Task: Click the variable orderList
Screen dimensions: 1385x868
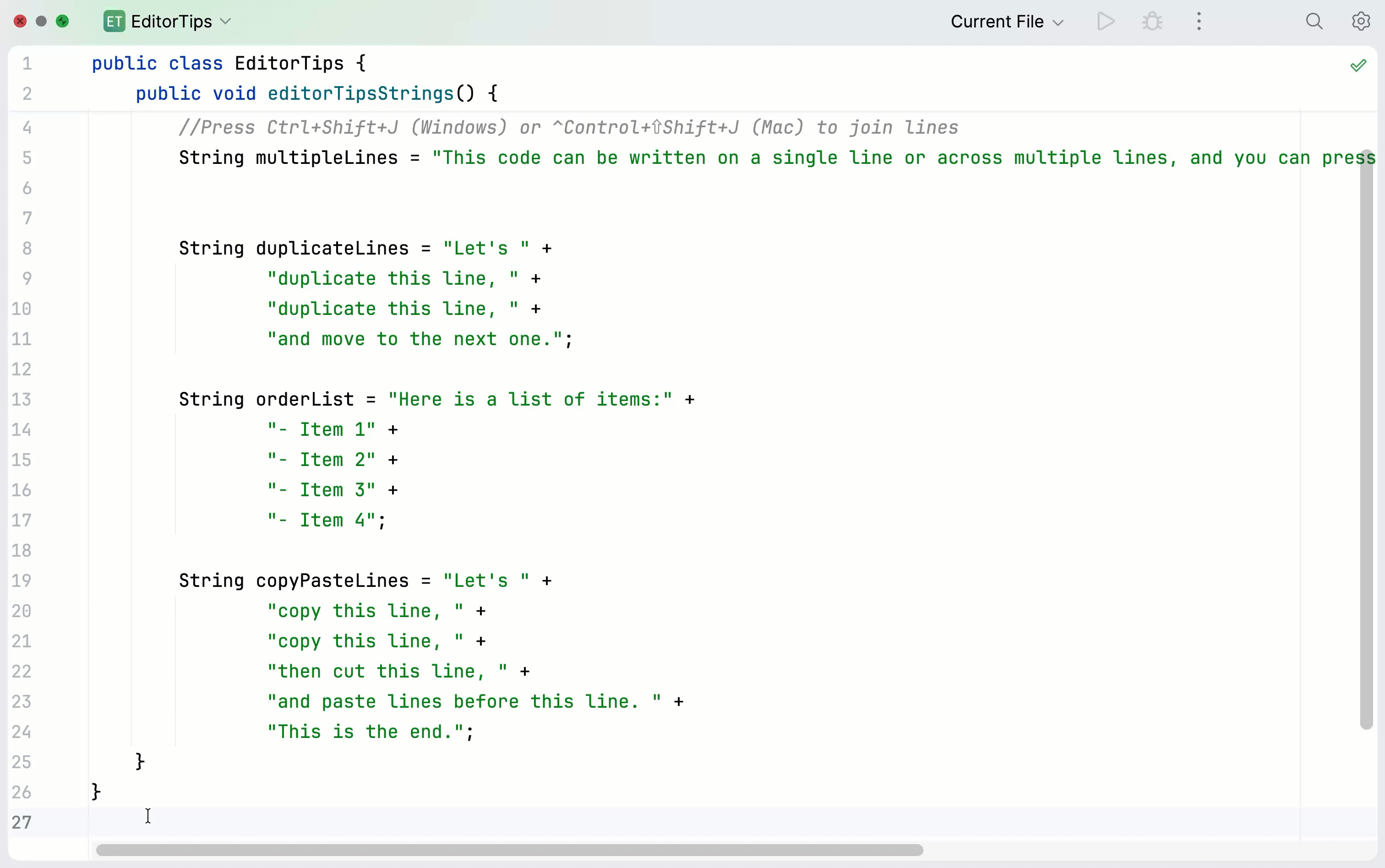Action: [305, 400]
